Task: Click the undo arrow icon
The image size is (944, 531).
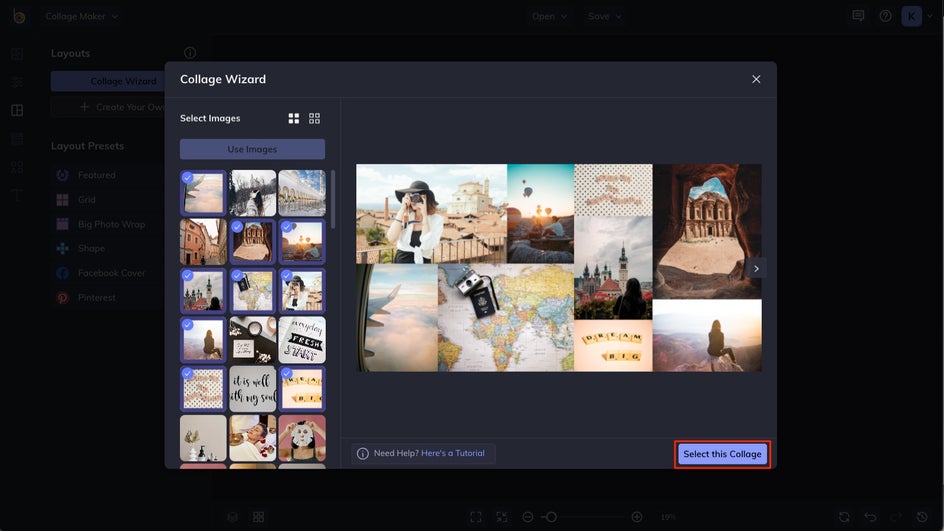Action: (x=870, y=517)
